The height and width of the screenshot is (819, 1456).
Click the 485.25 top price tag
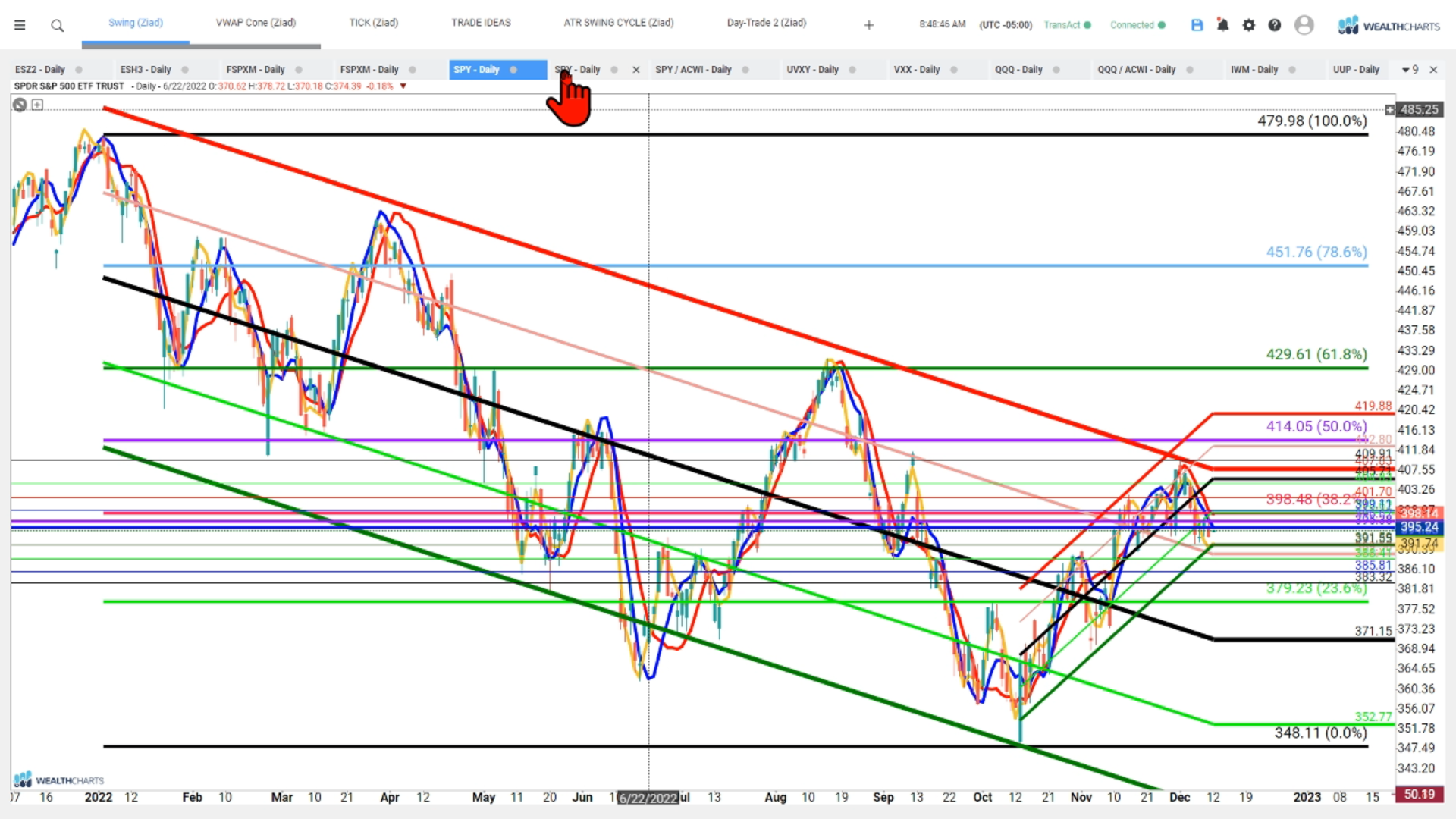1419,109
